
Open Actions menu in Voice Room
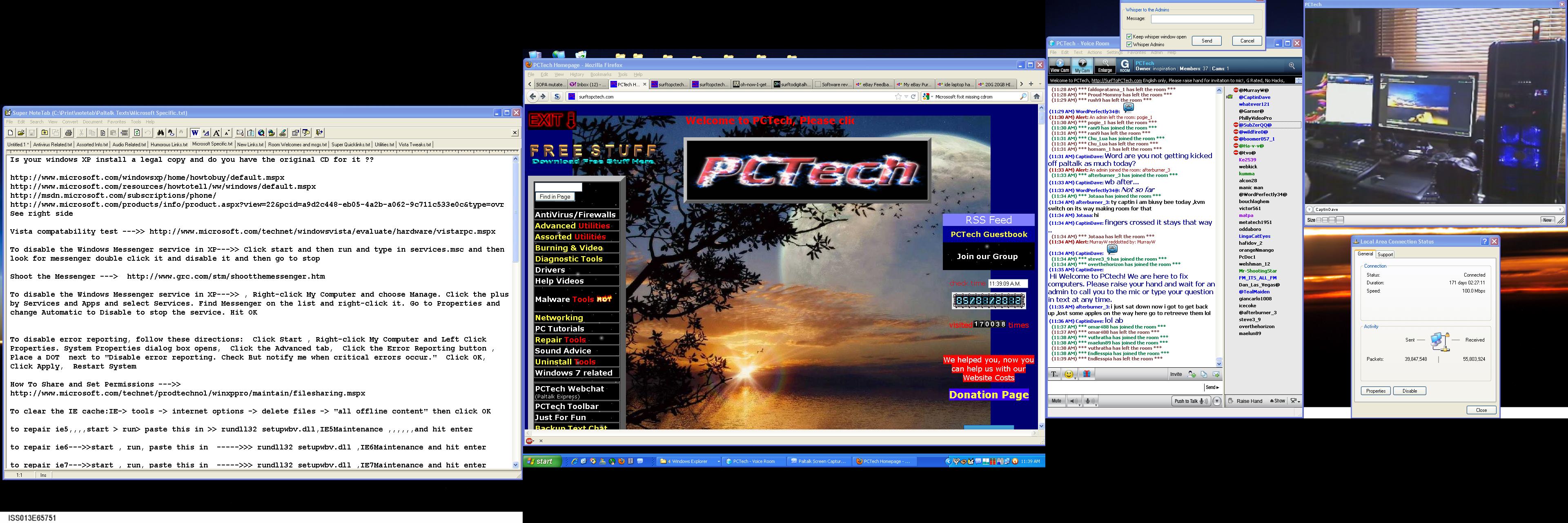pyautogui.click(x=1094, y=52)
